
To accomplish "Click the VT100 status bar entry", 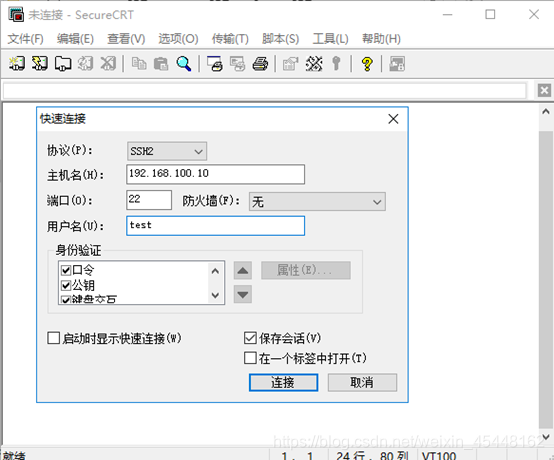I will point(439,455).
